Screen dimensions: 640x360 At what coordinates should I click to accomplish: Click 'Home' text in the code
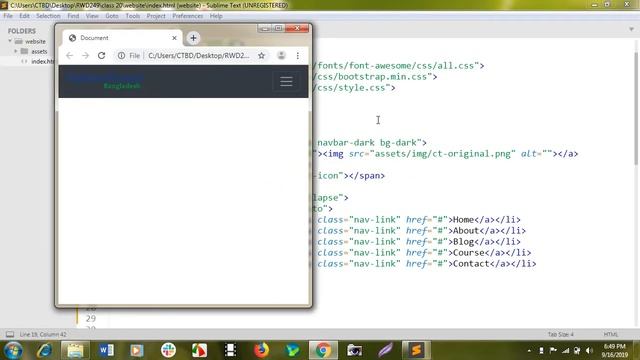pyautogui.click(x=464, y=220)
